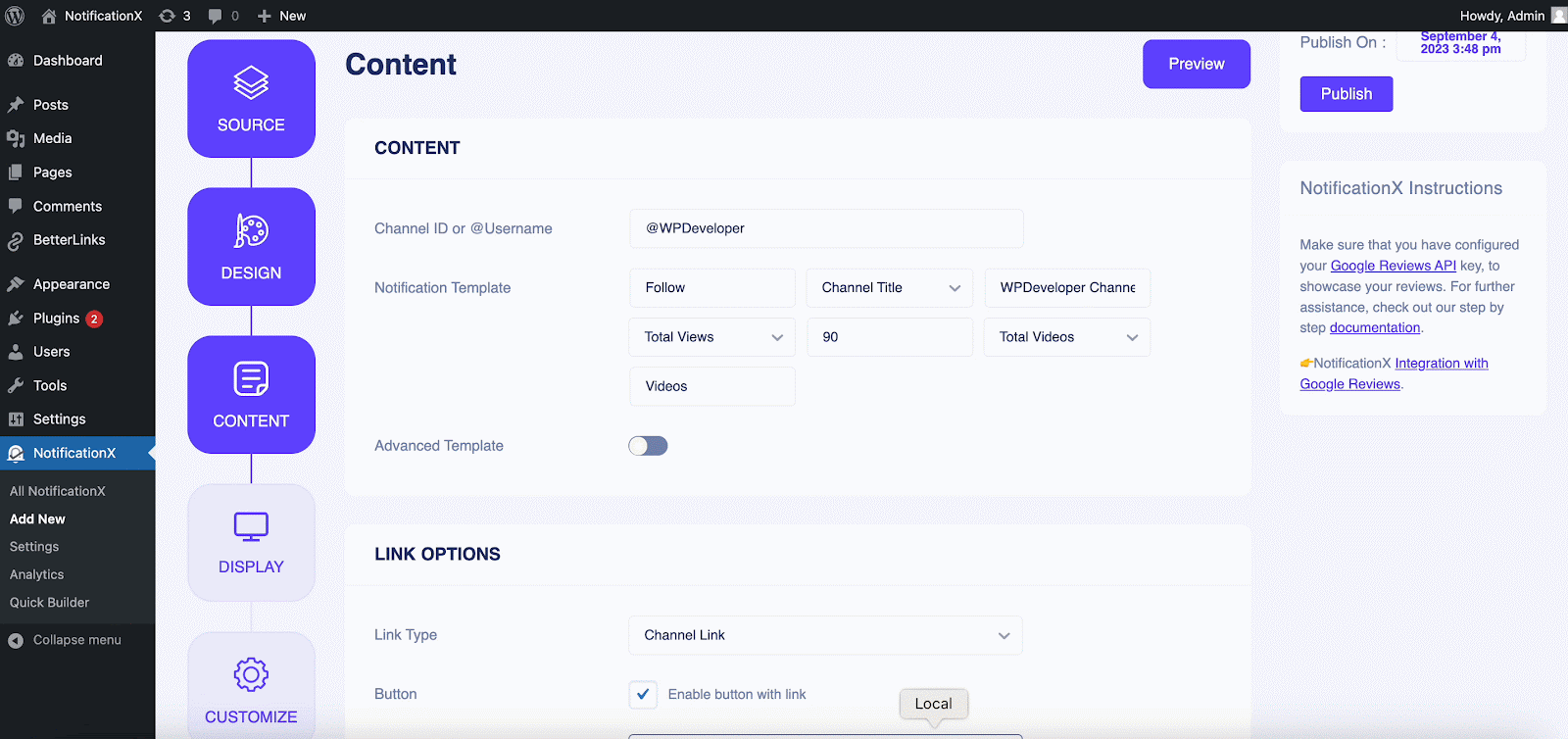Click the updates icon showing 3
1568x739 pixels.
168,16
